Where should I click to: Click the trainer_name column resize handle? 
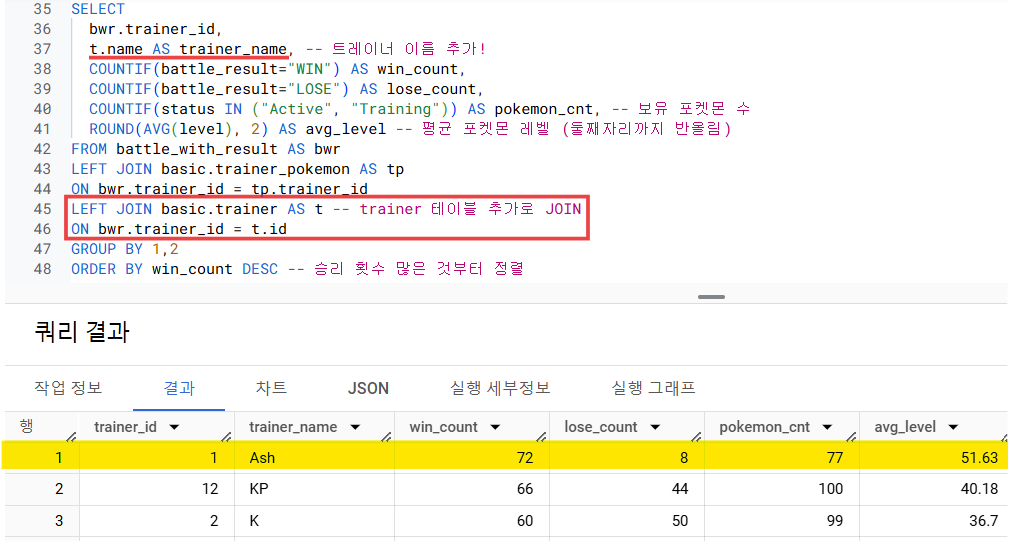[x=387, y=437]
